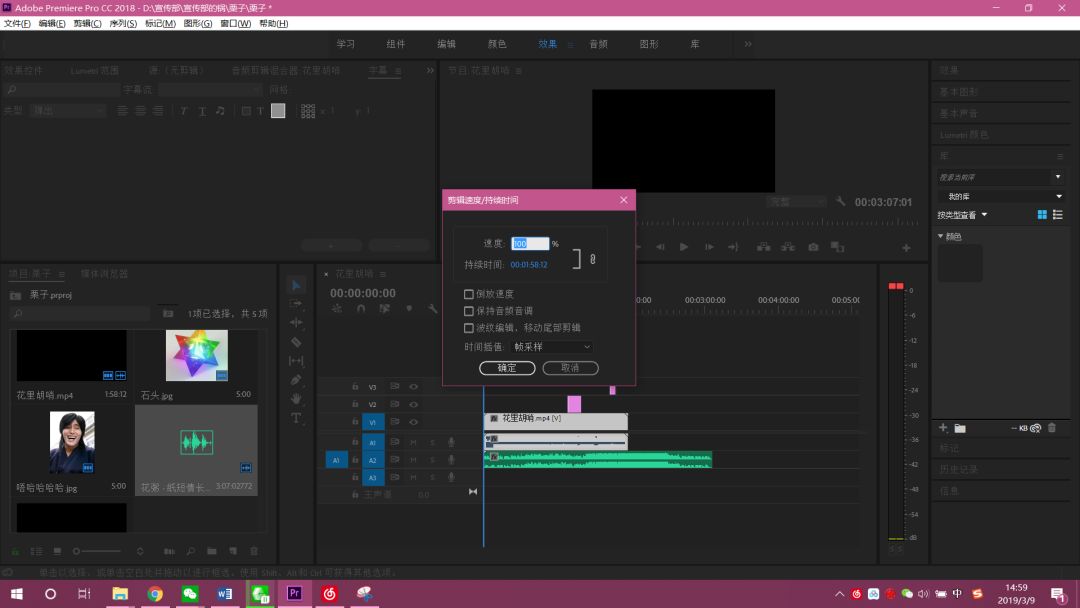Open the program monitor button editor plus

906,247
